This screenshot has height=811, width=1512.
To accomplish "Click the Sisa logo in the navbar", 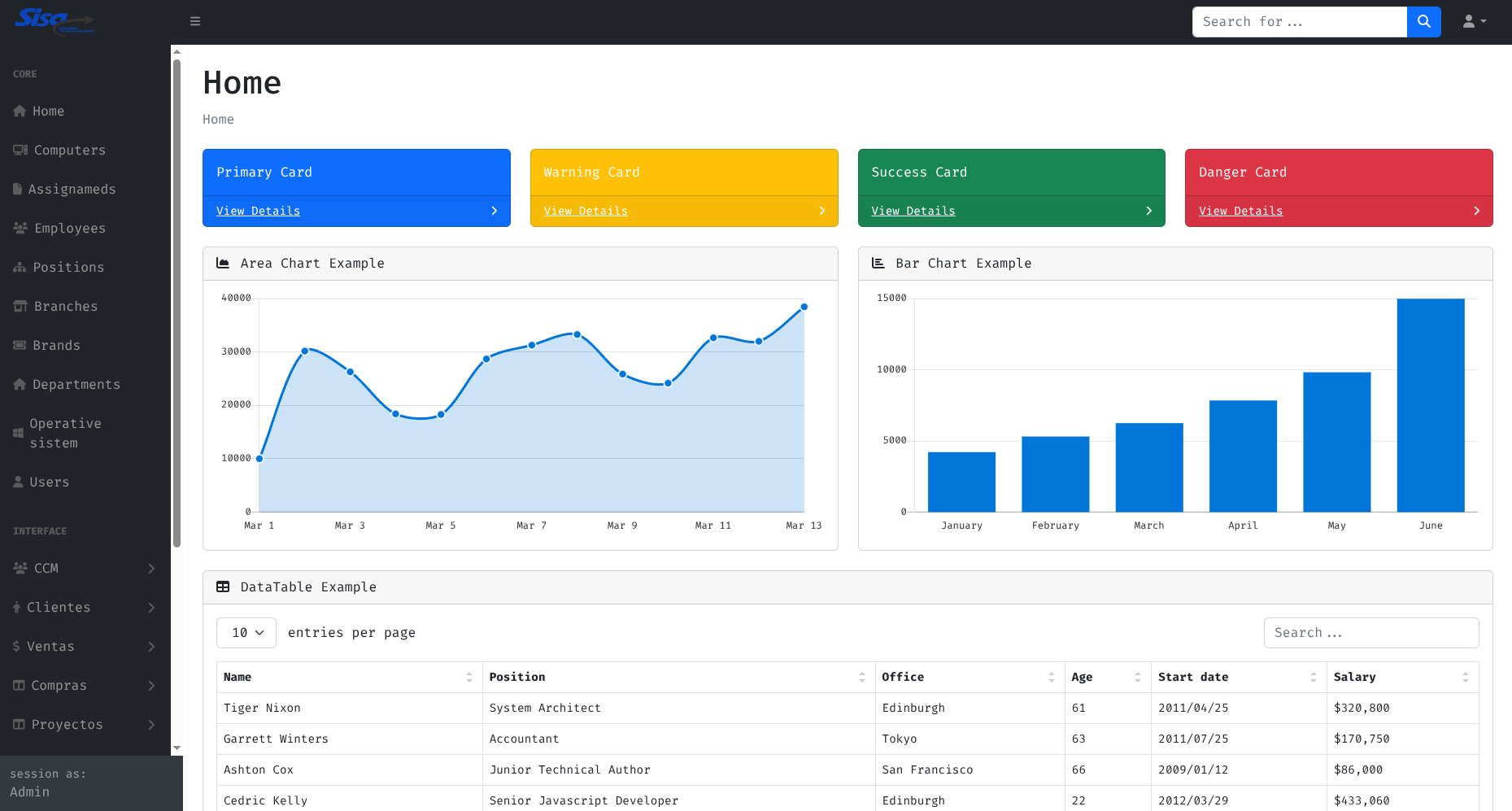I will point(54,20).
